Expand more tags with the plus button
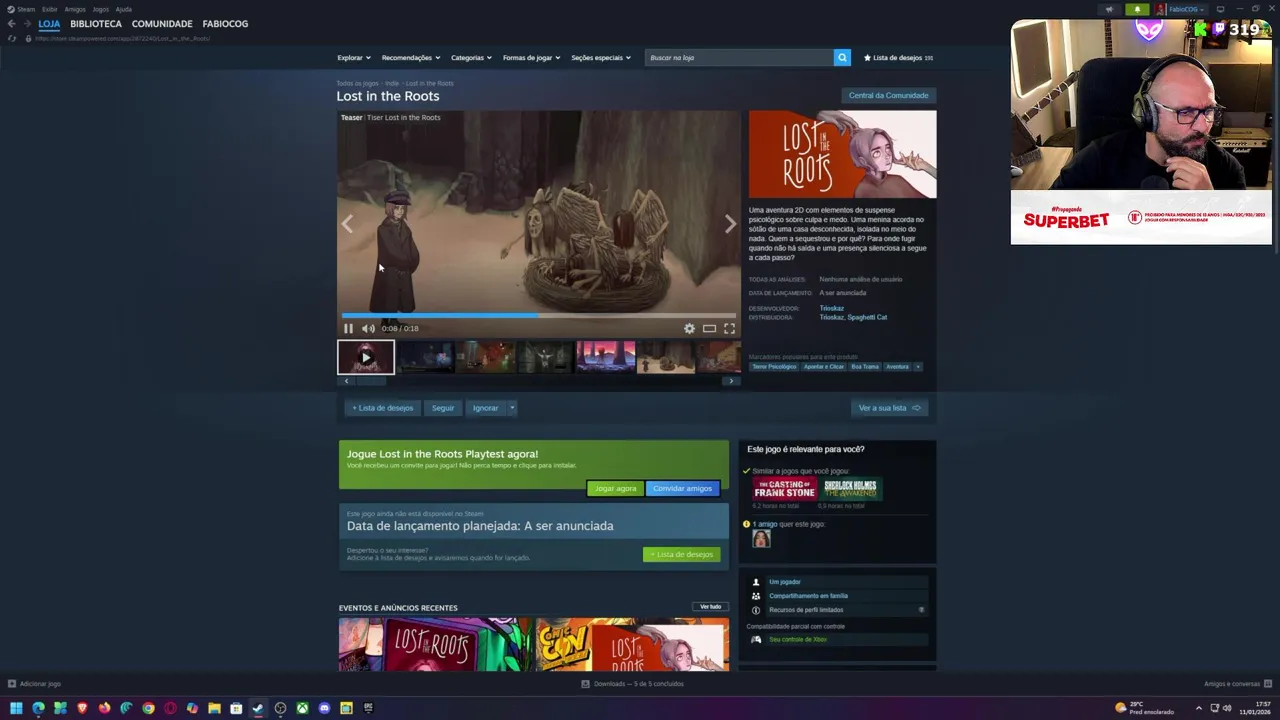Viewport: 1280px width, 720px height. [918, 367]
